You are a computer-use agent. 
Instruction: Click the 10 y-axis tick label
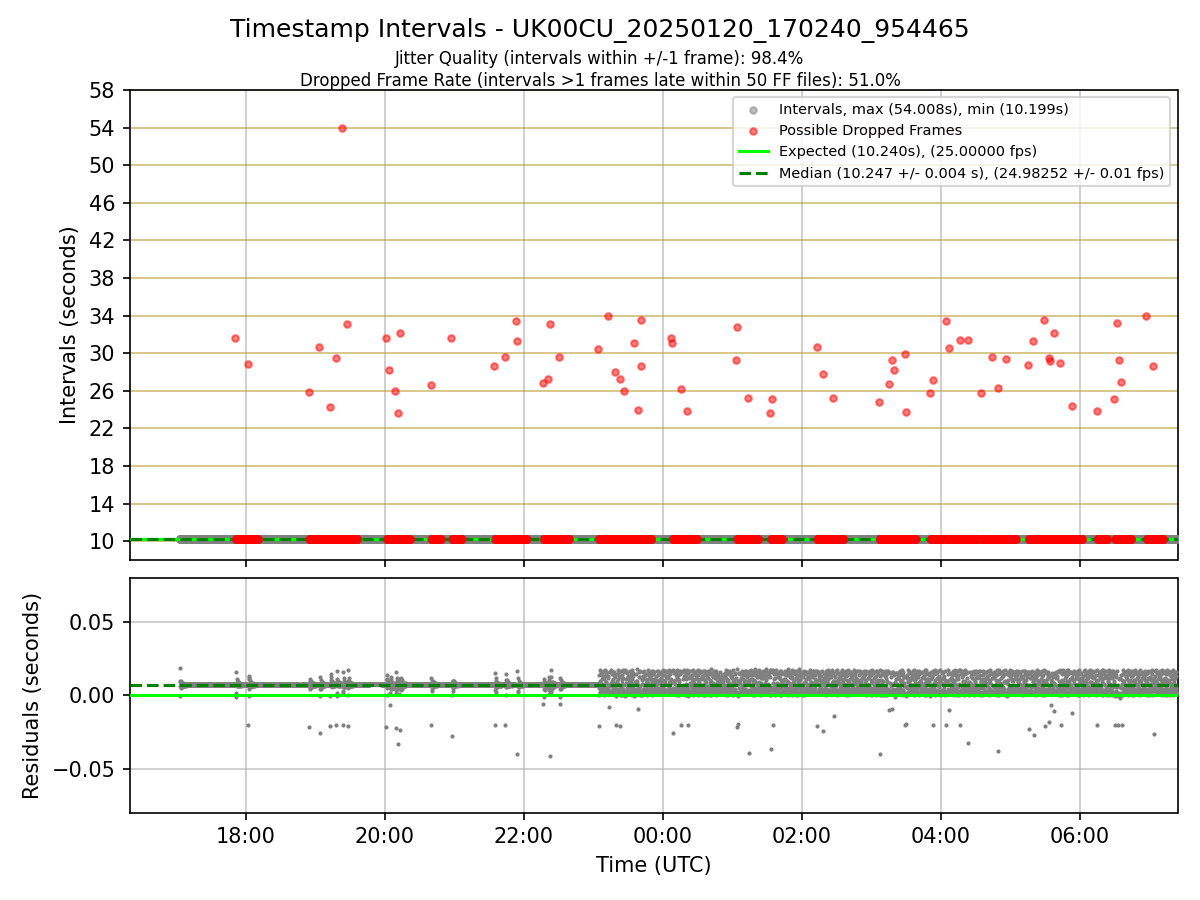point(105,541)
